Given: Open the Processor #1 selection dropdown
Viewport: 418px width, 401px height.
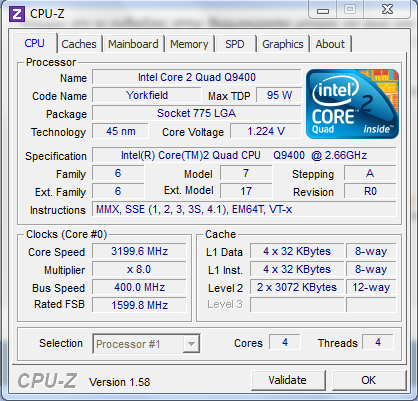Looking at the screenshot, I should [x=146, y=344].
